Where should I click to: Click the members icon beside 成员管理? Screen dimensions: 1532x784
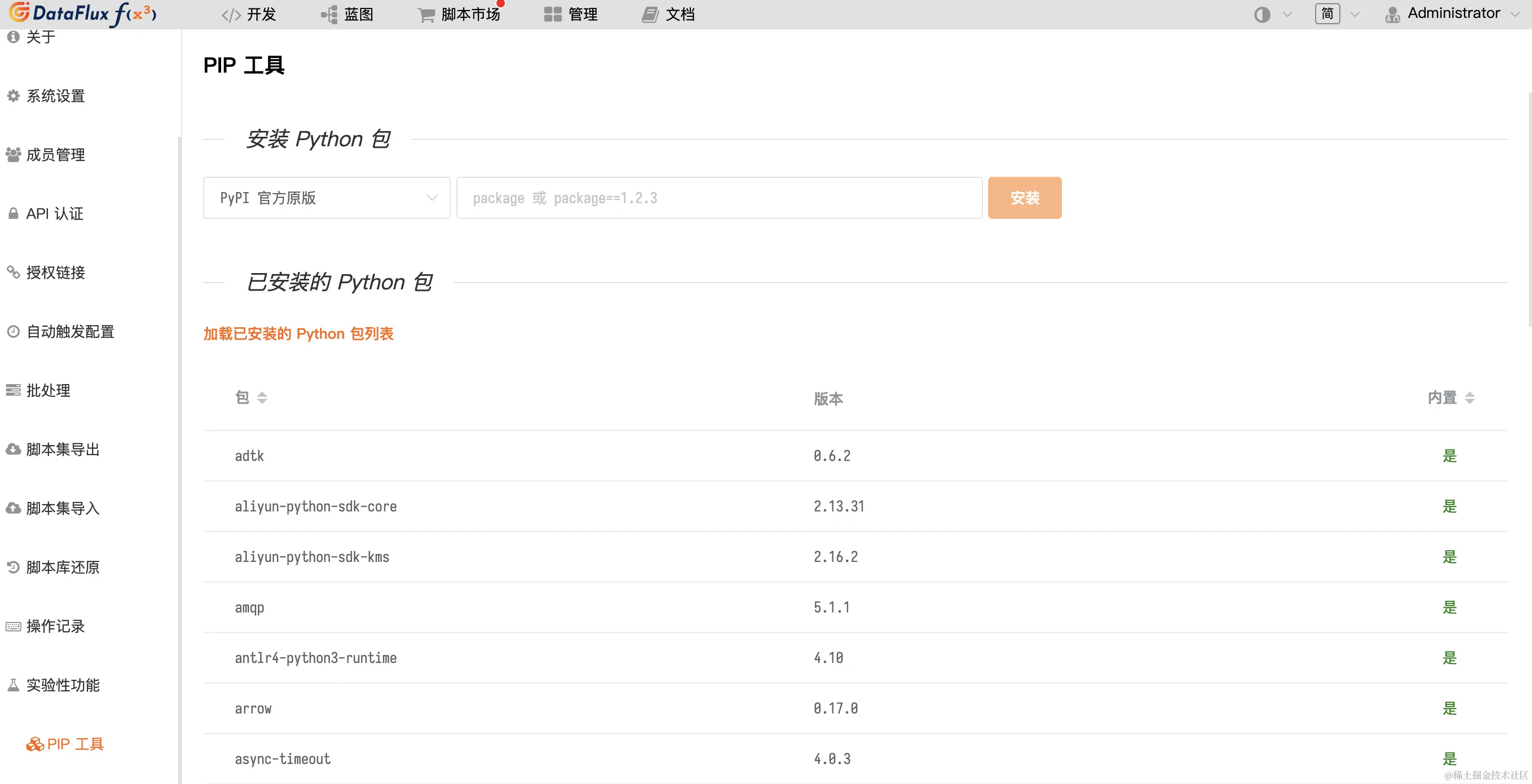click(13, 155)
